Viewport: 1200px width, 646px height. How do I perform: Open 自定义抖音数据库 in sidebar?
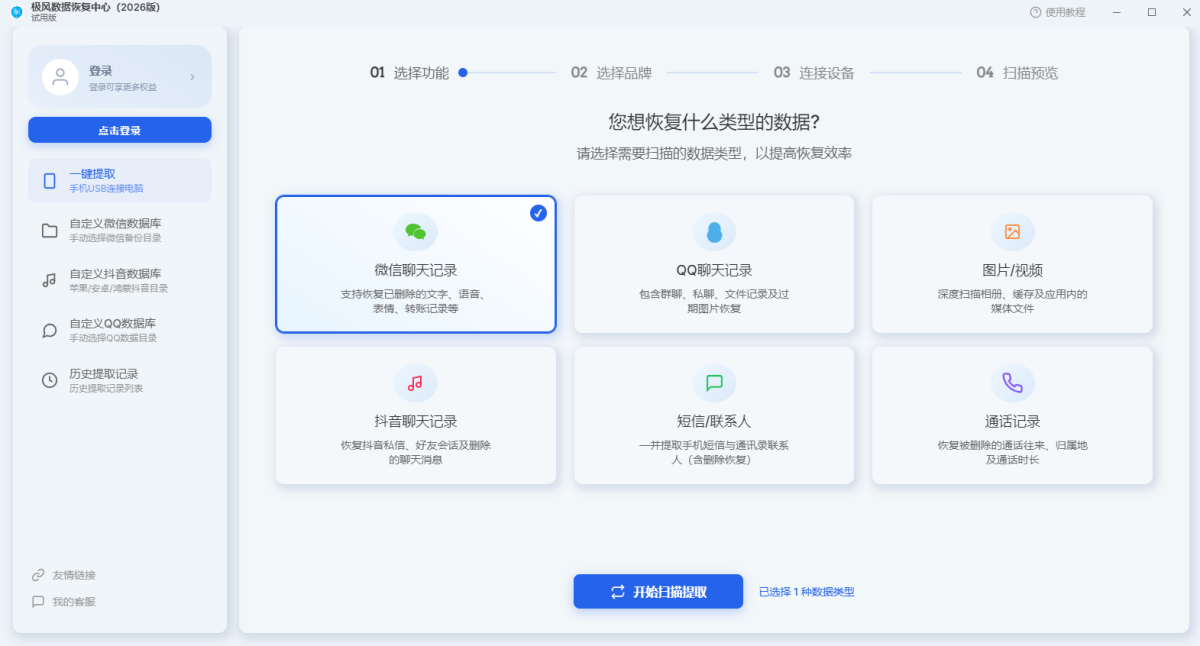click(120, 281)
